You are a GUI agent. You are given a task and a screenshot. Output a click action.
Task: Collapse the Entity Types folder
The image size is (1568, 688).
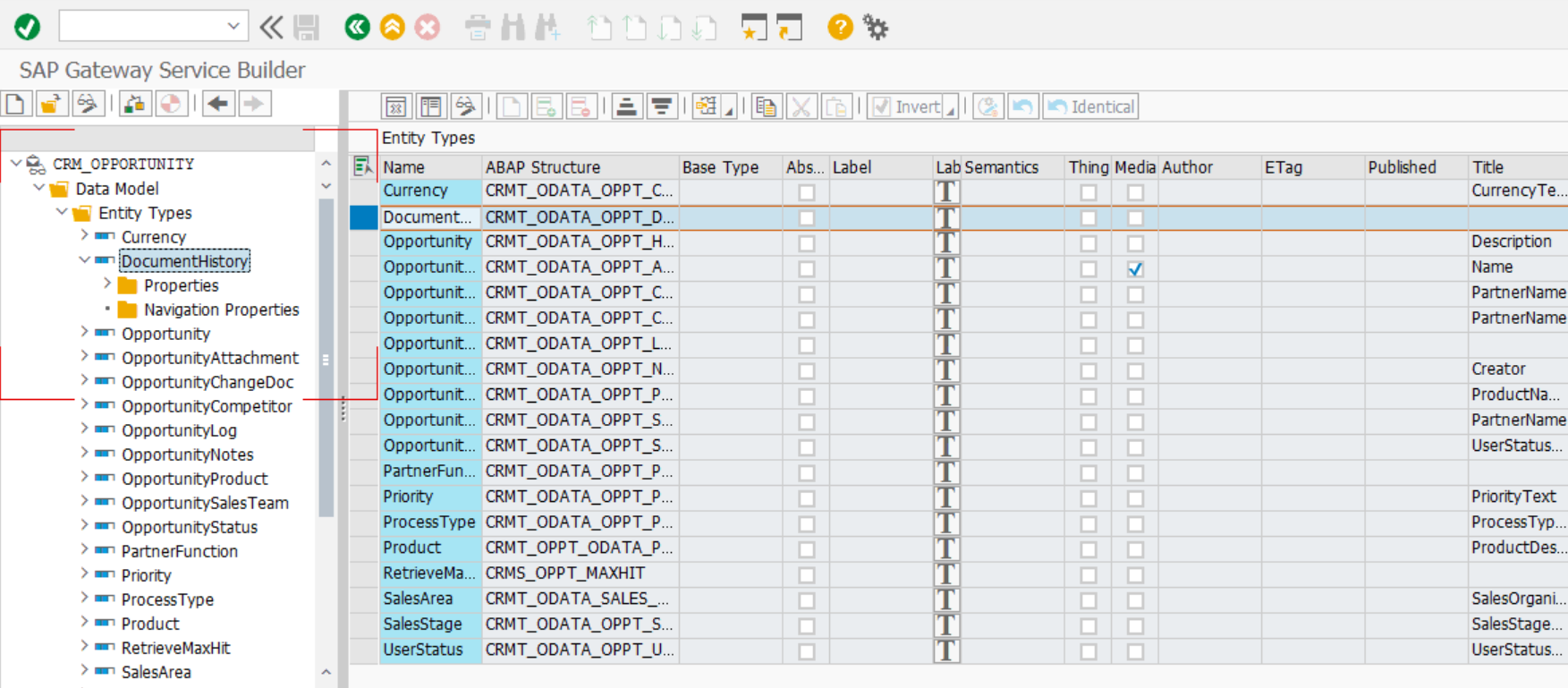[62, 212]
